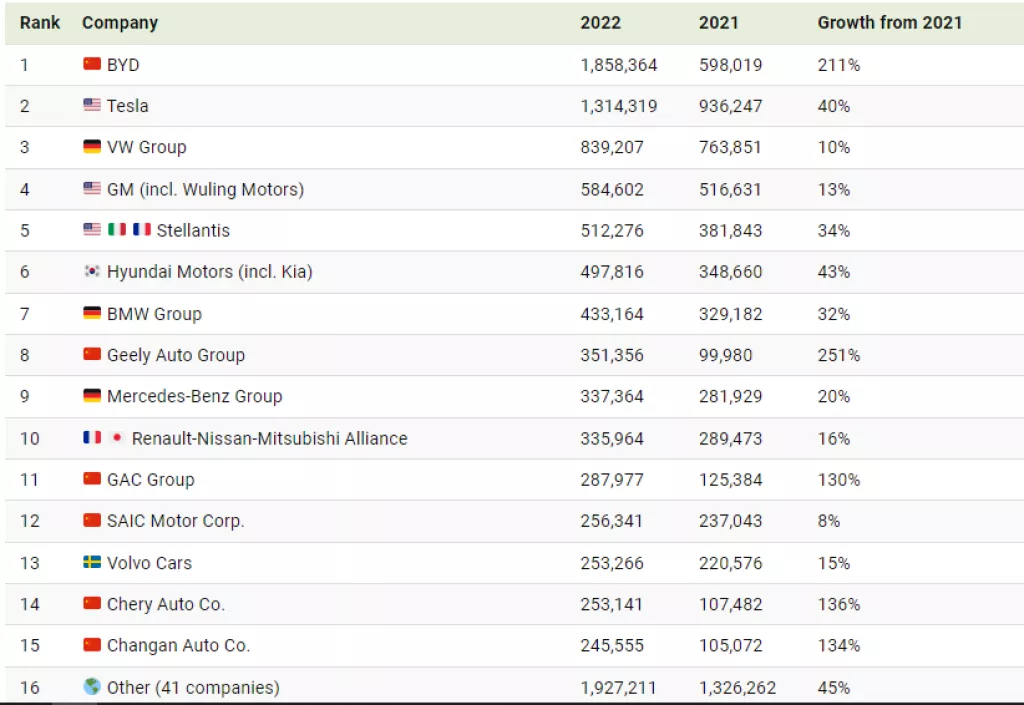The height and width of the screenshot is (705, 1024).
Task: Sort by the Rank column header
Action: point(40,22)
